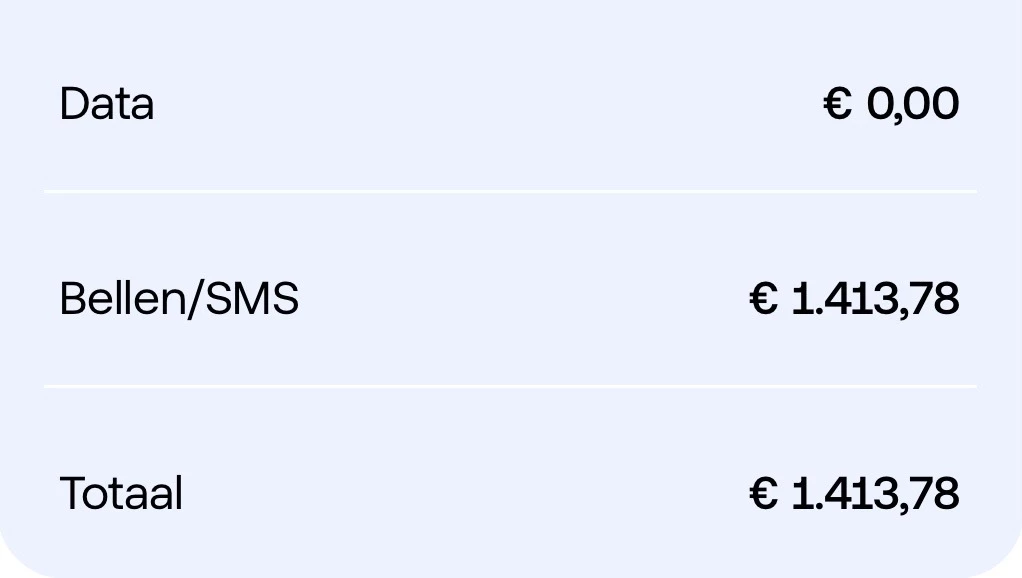Click the divider above the Totaal row
Image resolution: width=1022 pixels, height=578 pixels.
(510, 386)
